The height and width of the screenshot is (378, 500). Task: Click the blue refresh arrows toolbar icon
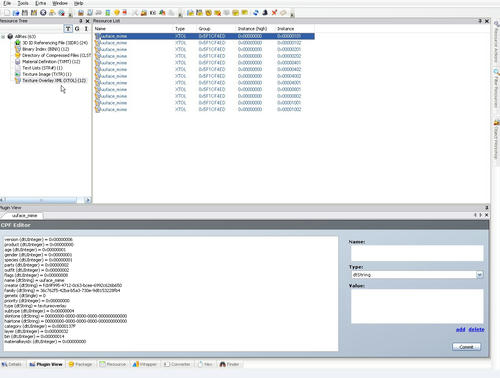click(256, 13)
